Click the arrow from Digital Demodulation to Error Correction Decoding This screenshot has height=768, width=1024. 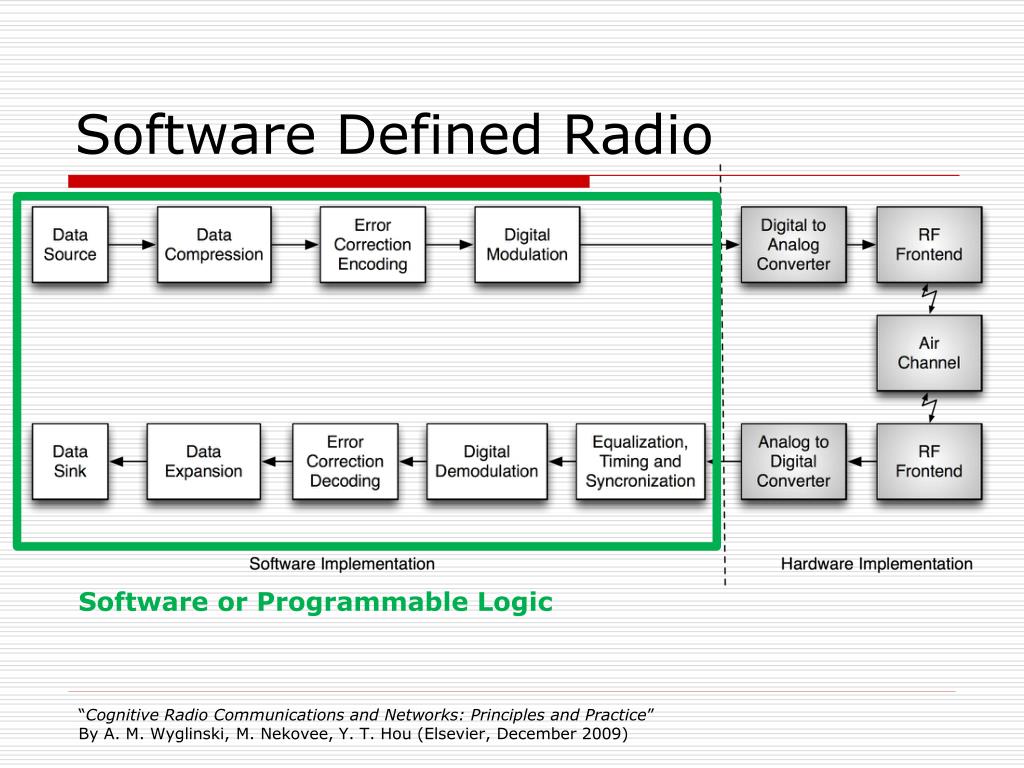(413, 462)
